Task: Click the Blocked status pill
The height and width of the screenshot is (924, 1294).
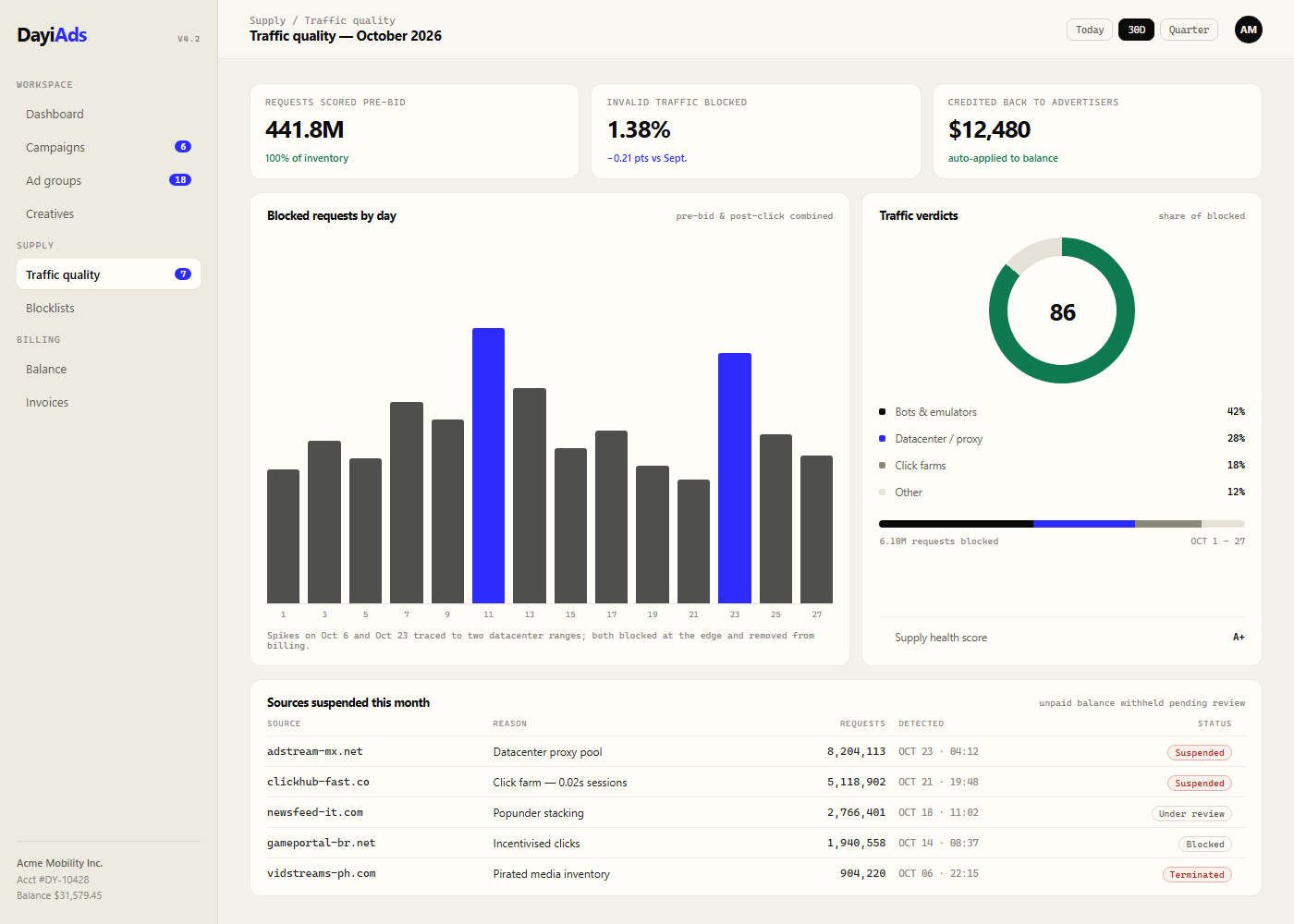Action: 1205,844
